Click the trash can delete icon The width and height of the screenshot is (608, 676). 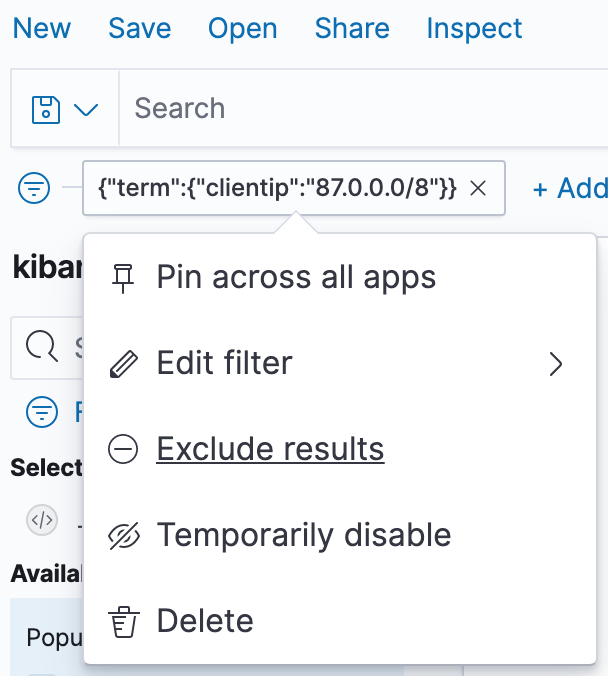click(123, 622)
